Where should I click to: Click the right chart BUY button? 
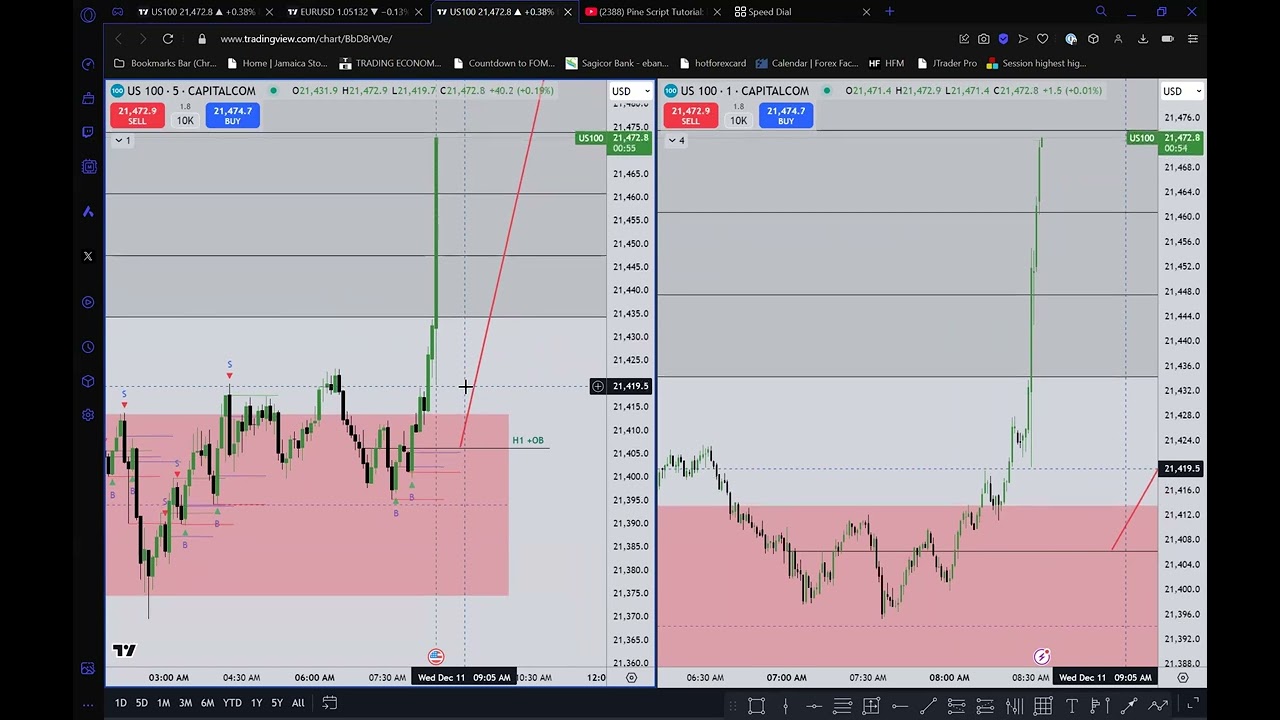pos(785,116)
